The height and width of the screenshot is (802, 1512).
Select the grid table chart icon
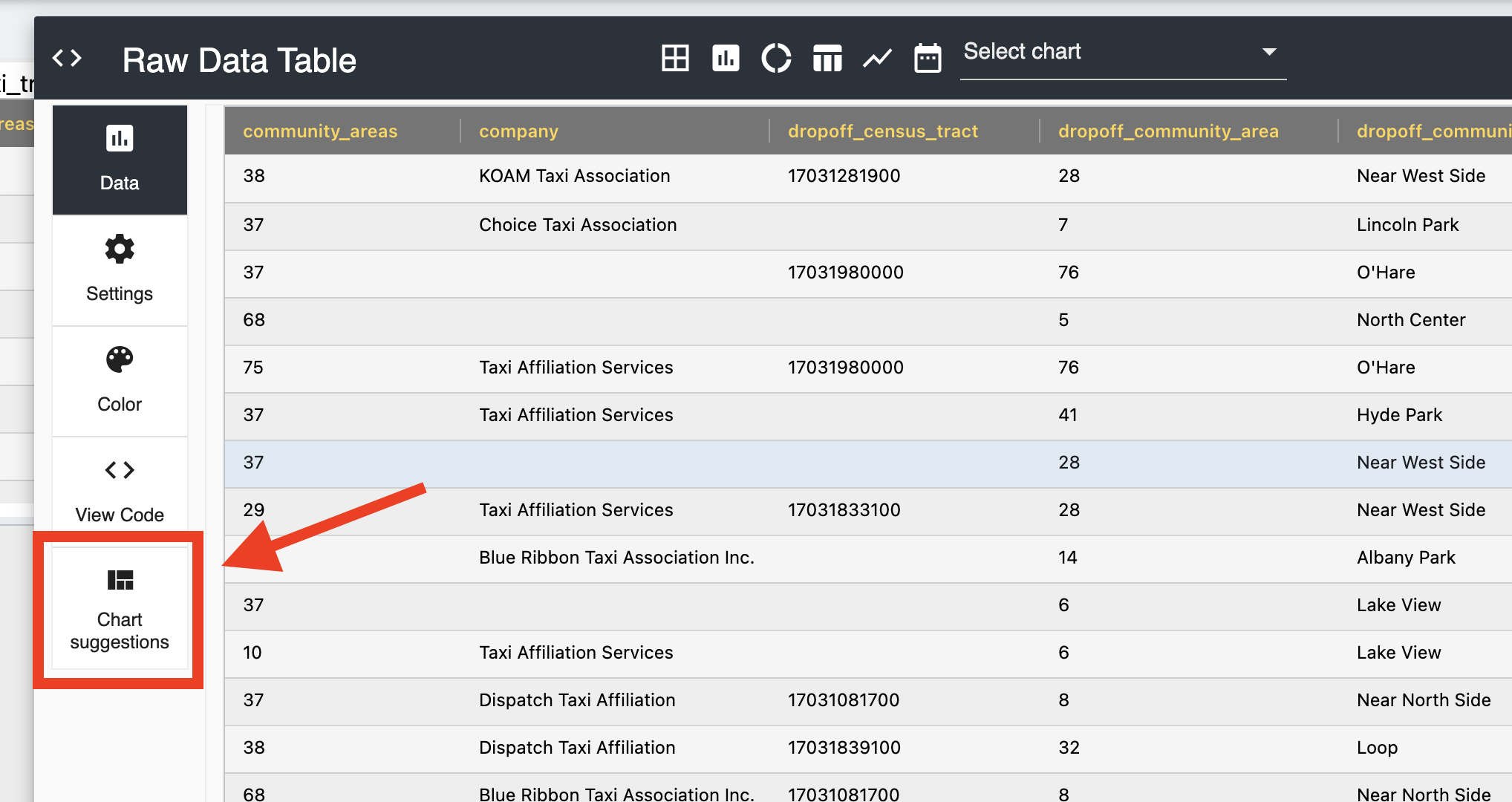coord(675,58)
